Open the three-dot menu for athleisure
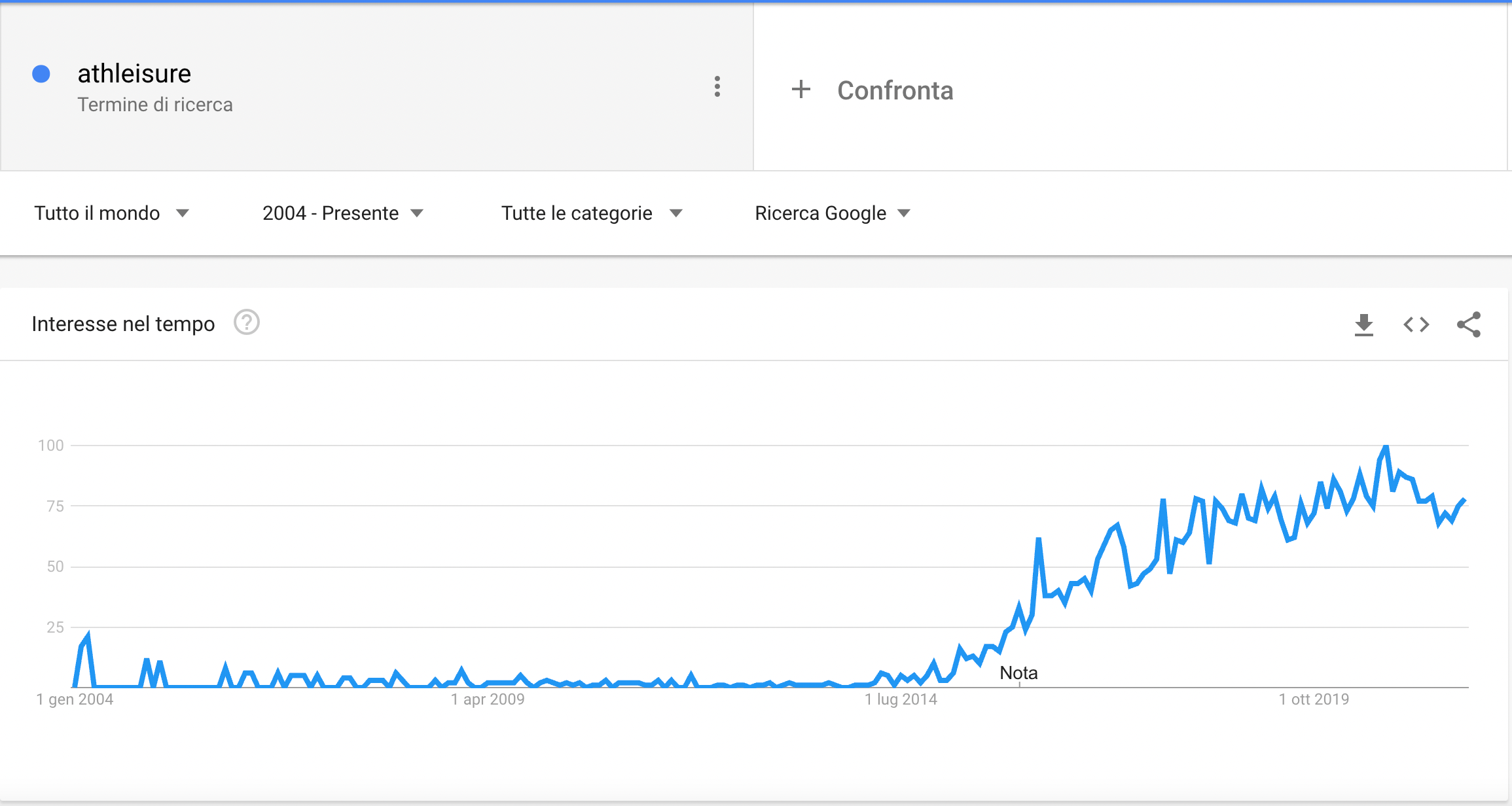 [x=717, y=86]
